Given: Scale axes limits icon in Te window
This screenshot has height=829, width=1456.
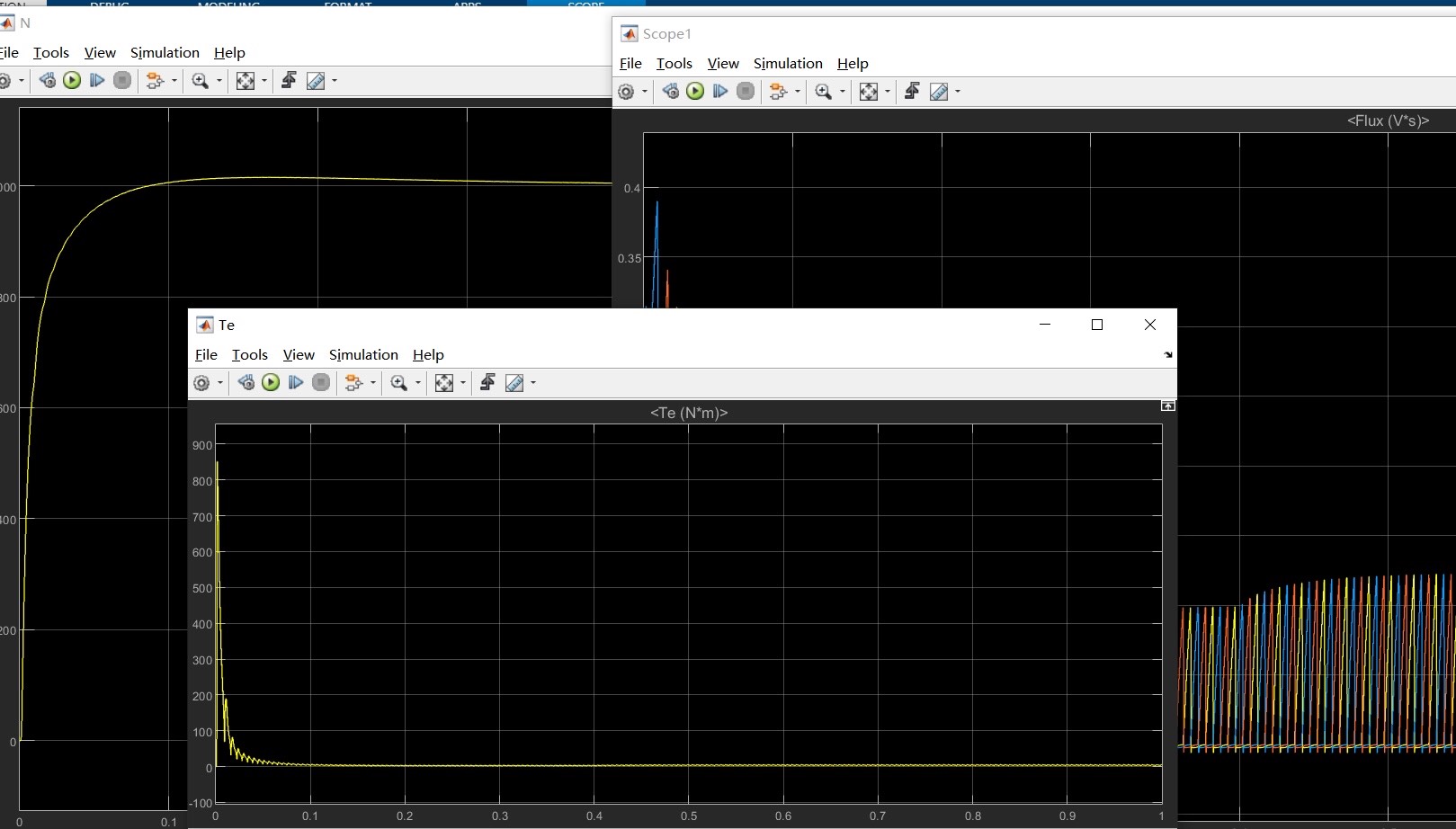Looking at the screenshot, I should click(x=444, y=383).
